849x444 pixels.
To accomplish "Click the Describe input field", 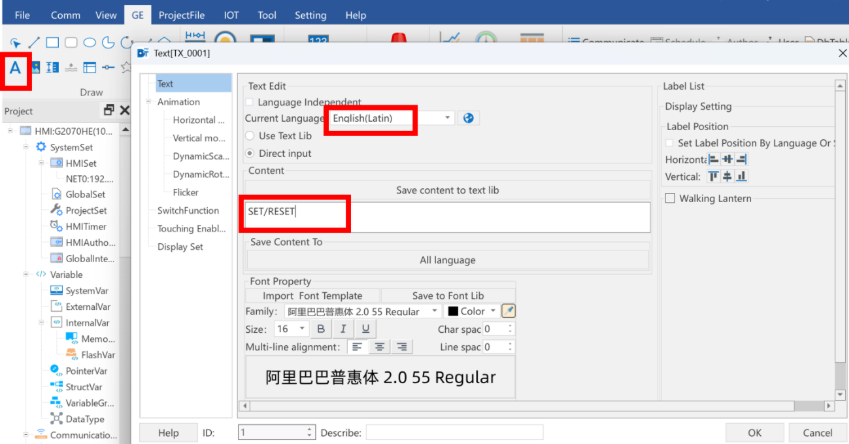I will click(x=454, y=433).
